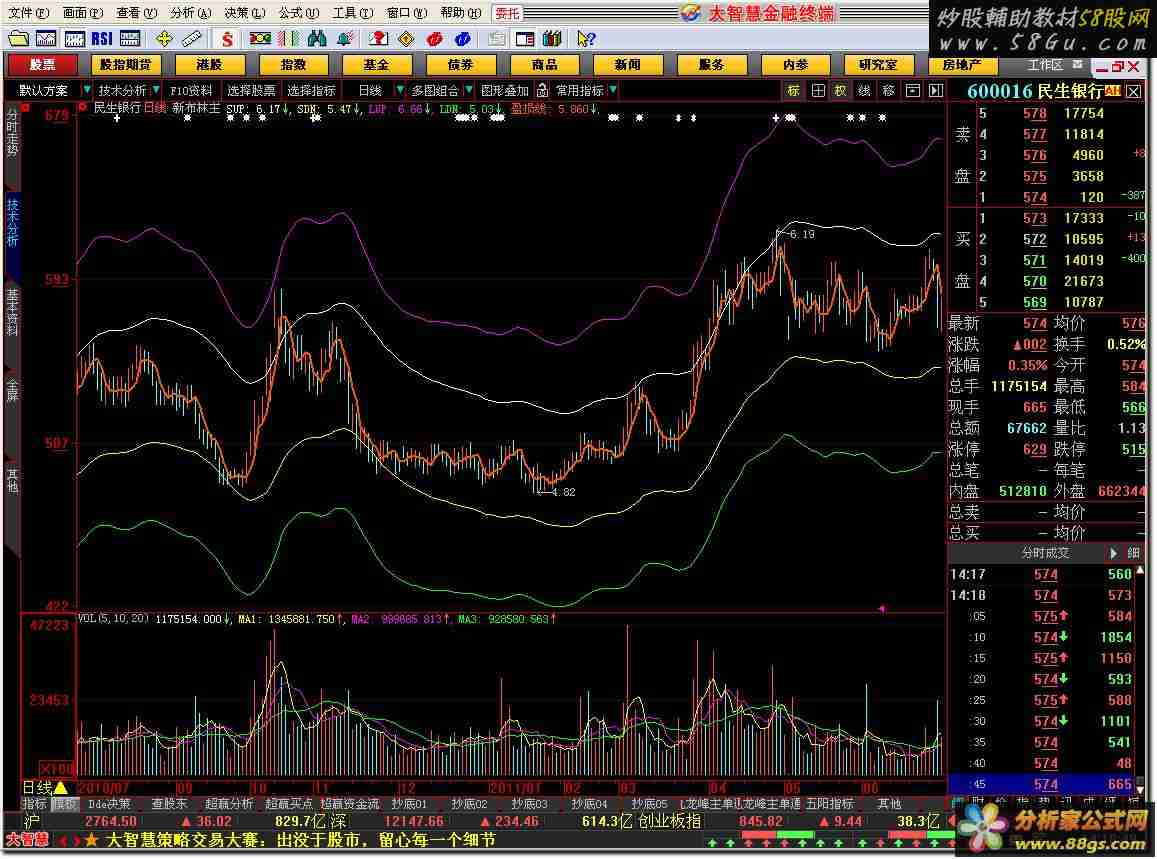Image resolution: width=1157 pixels, height=859 pixels.
Task: Switch to the 基金 category tab
Action: [x=376, y=65]
